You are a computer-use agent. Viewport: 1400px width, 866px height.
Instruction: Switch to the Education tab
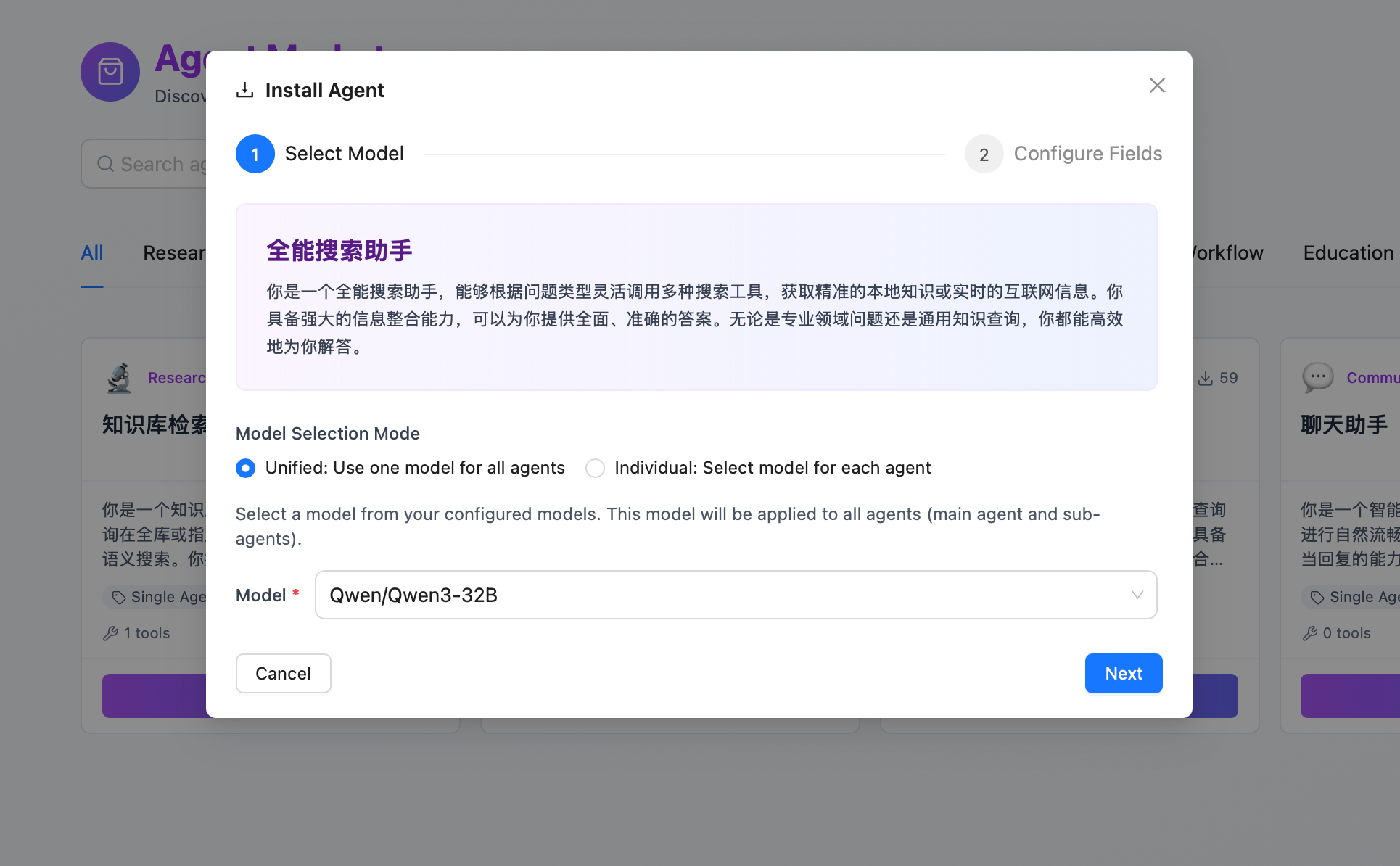(x=1348, y=252)
